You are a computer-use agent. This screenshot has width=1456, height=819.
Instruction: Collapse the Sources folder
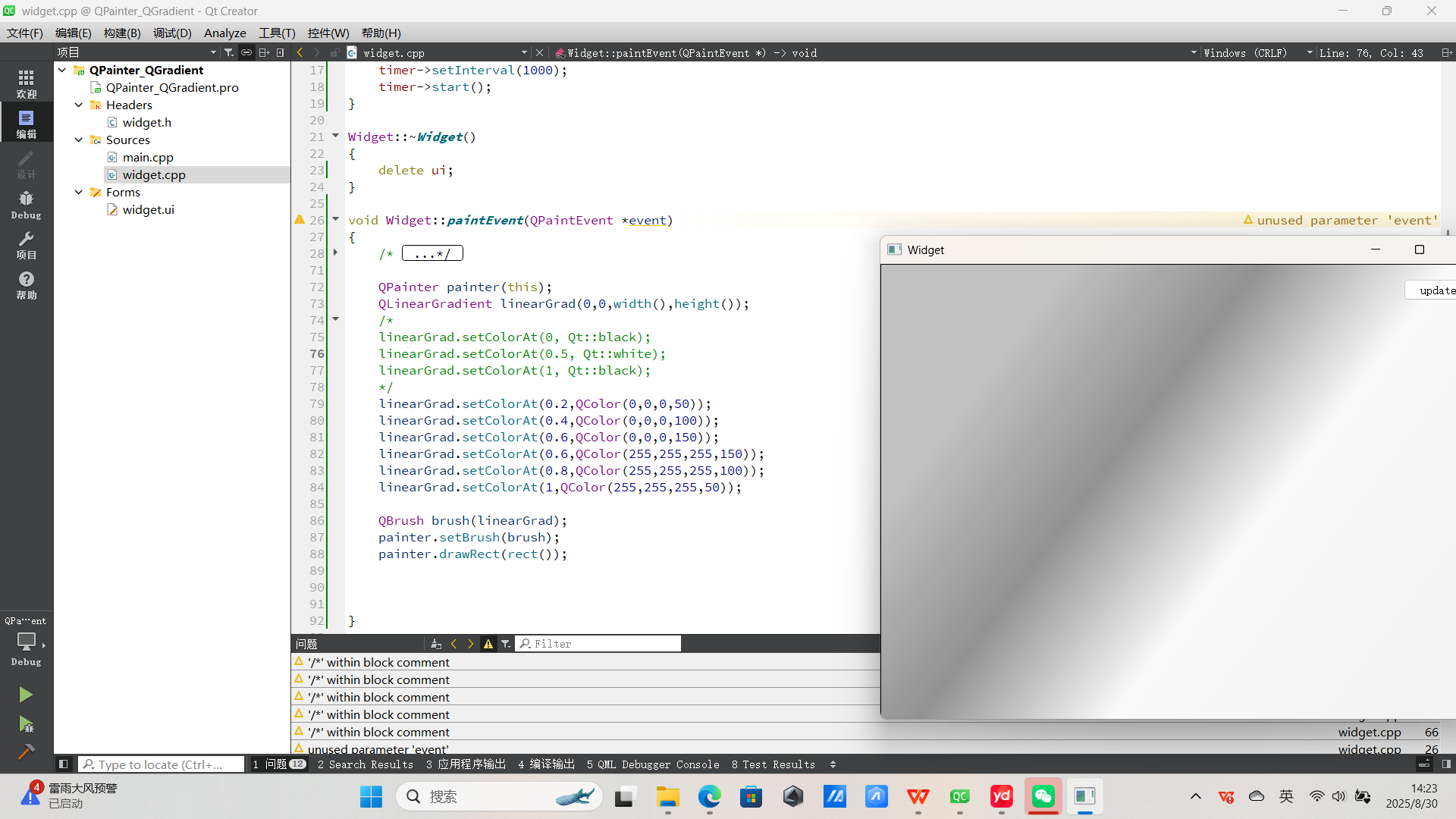tap(79, 140)
